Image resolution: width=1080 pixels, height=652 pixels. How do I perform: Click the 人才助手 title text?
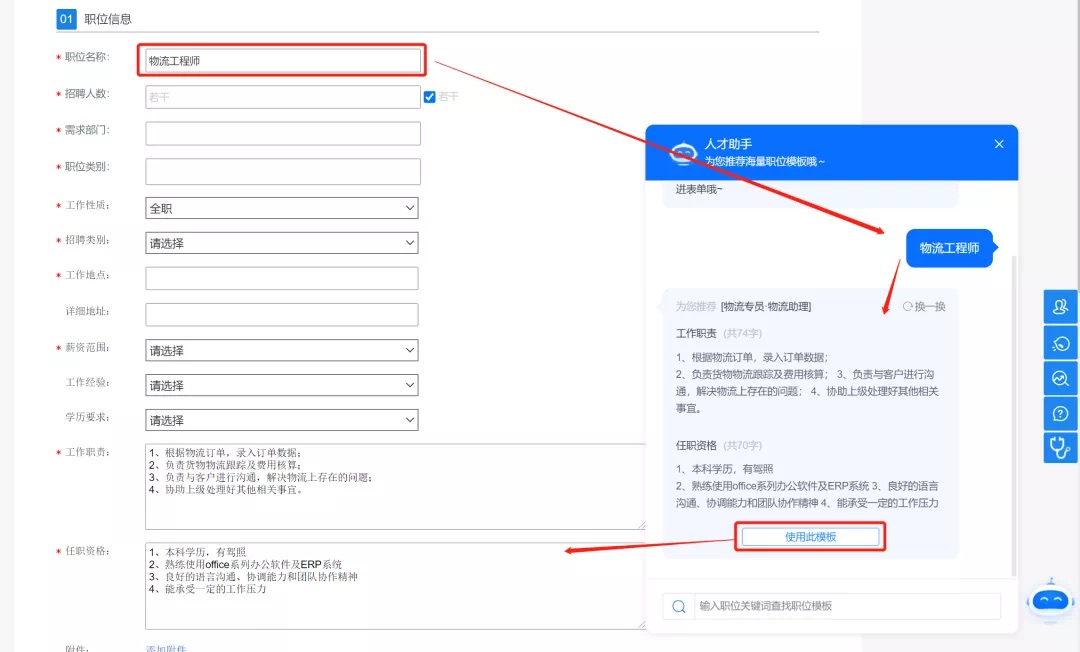click(x=728, y=144)
